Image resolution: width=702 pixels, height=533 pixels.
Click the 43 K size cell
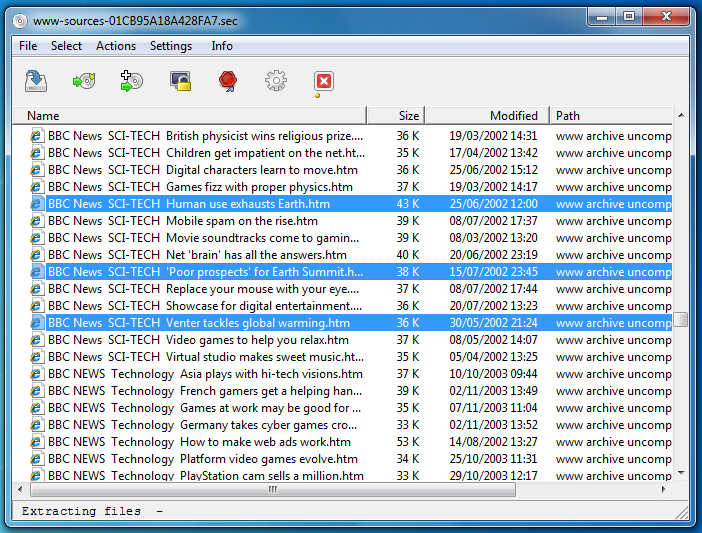(407, 204)
